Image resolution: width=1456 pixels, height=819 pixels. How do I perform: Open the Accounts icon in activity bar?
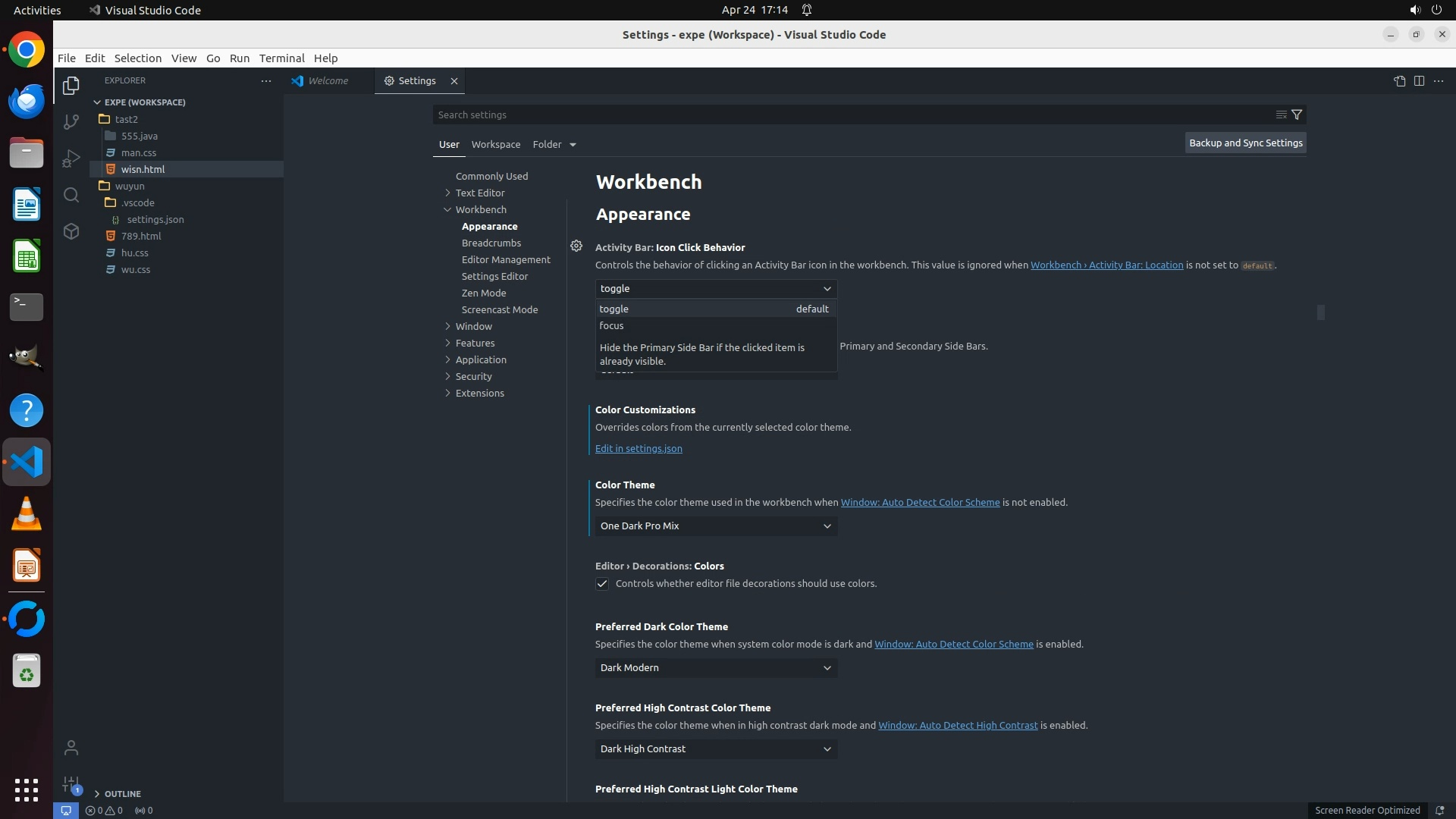[71, 748]
